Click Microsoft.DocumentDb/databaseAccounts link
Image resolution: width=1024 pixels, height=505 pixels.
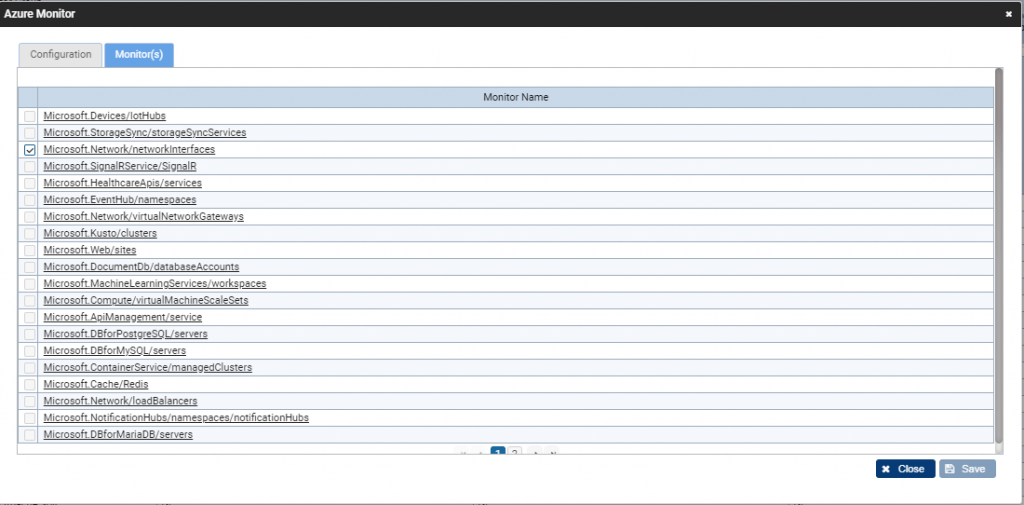[141, 267]
